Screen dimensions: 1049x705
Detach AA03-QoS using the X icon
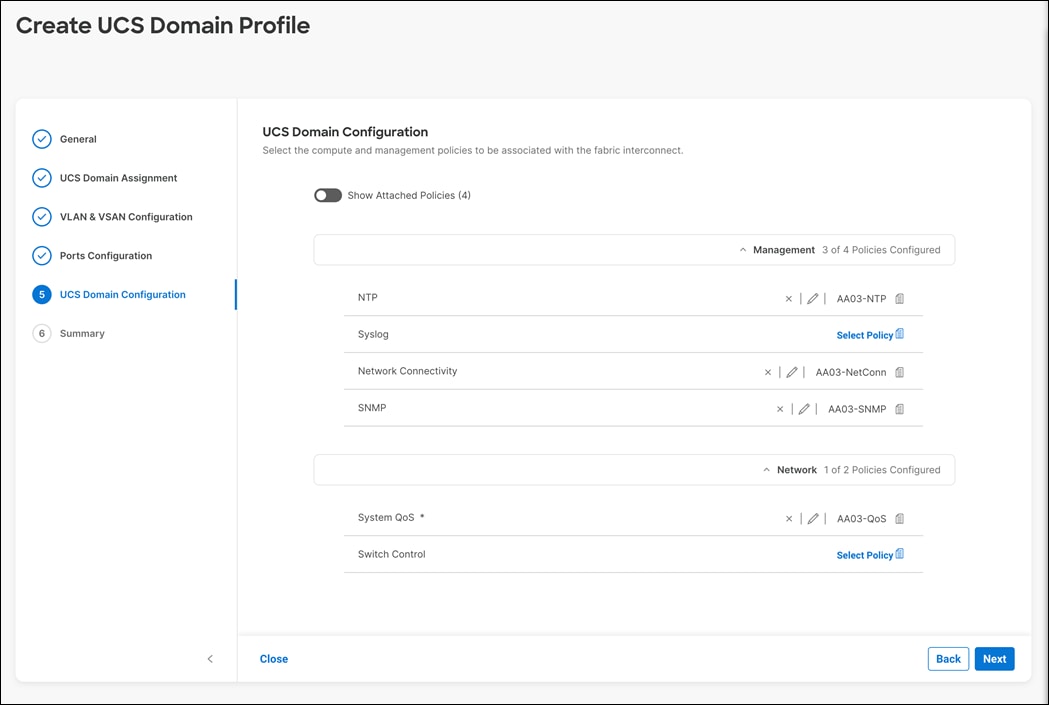point(789,518)
